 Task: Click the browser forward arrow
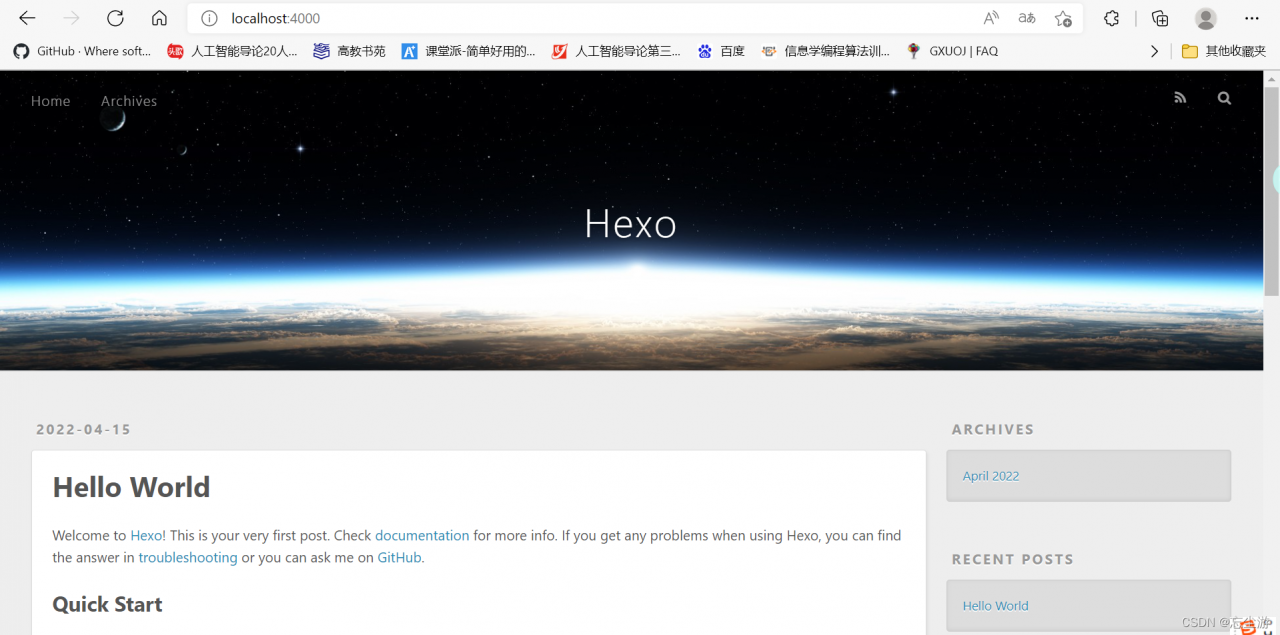pyautogui.click(x=71, y=18)
